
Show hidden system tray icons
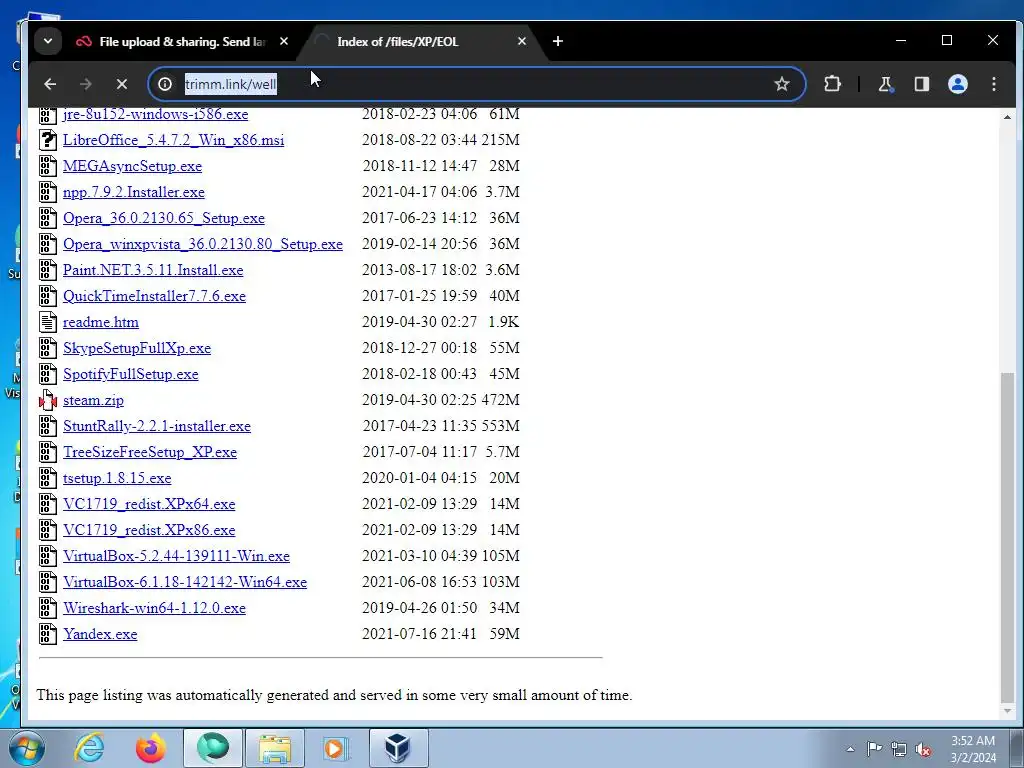[850, 749]
